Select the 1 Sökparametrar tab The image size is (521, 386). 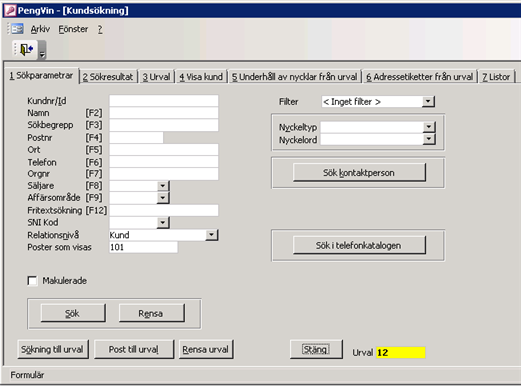click(x=41, y=76)
